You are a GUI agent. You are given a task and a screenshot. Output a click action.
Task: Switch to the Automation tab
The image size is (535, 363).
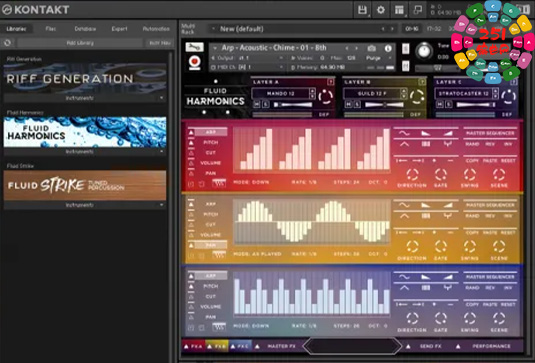pos(156,29)
